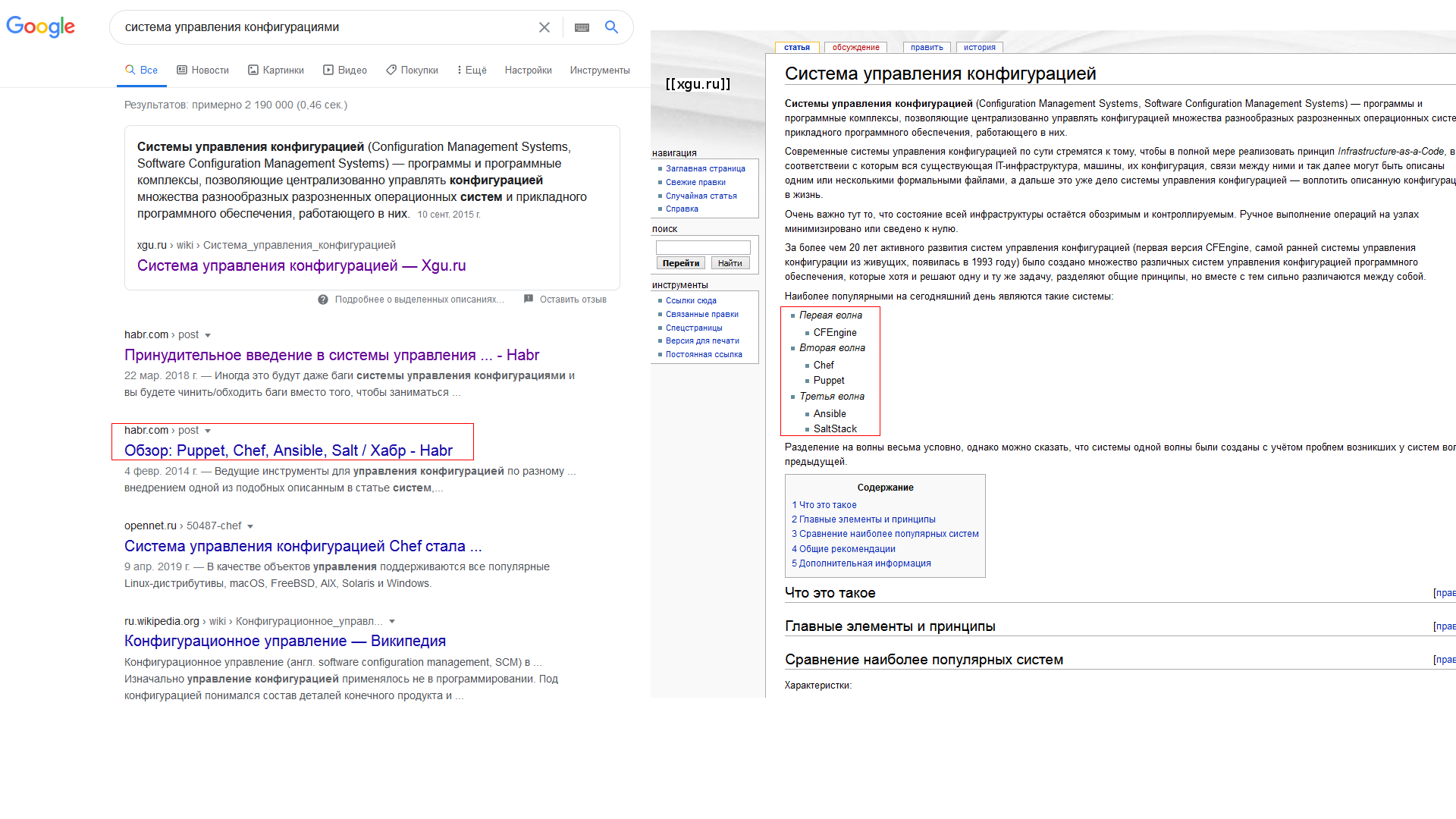This screenshot has width=1456, height=819.
Task: Clear the search query with X icon
Action: (544, 27)
